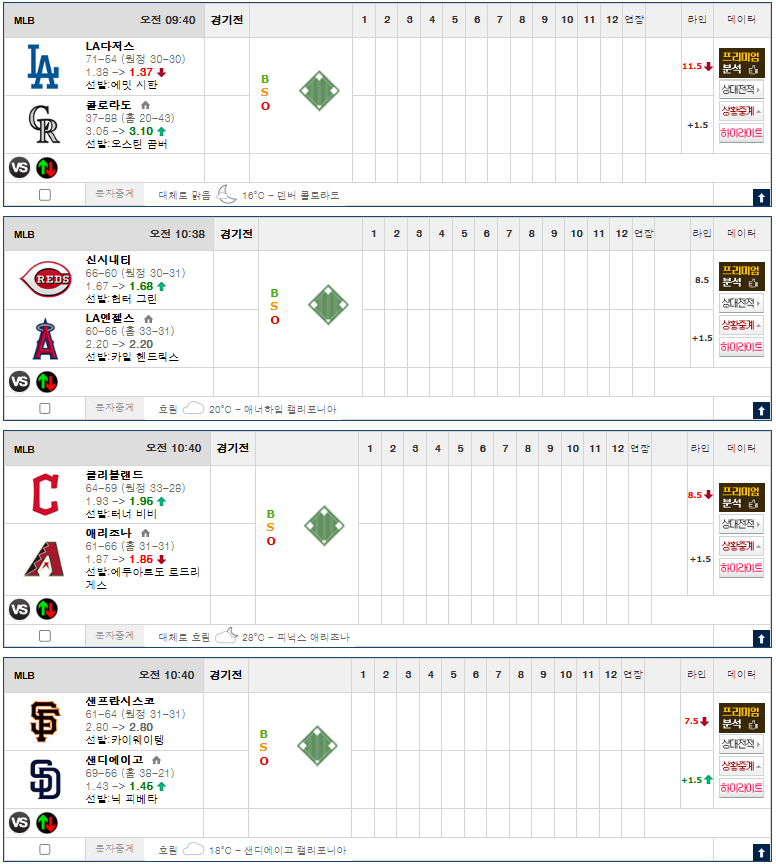Expand 상황중계 in the Dodgers game
The height and width of the screenshot is (864, 776).
(x=741, y=111)
